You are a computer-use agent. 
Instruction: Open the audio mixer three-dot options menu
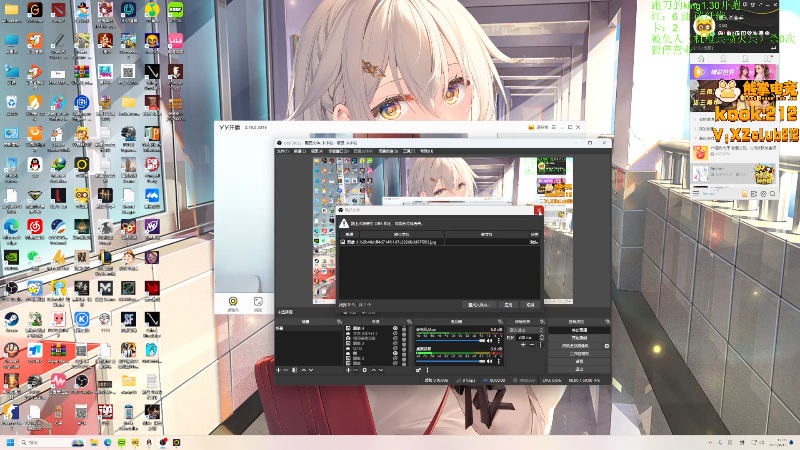pos(428,370)
